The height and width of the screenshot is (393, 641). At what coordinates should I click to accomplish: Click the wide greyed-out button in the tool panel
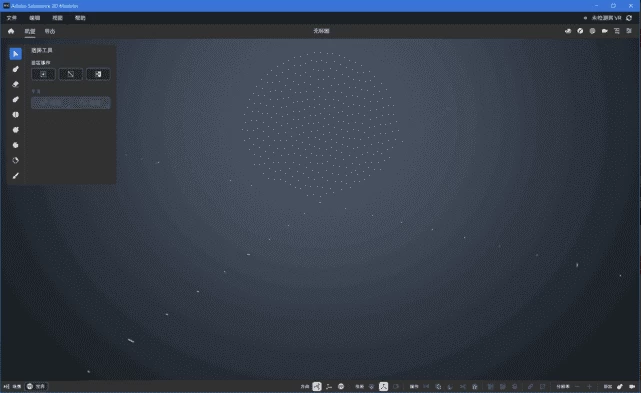point(71,103)
